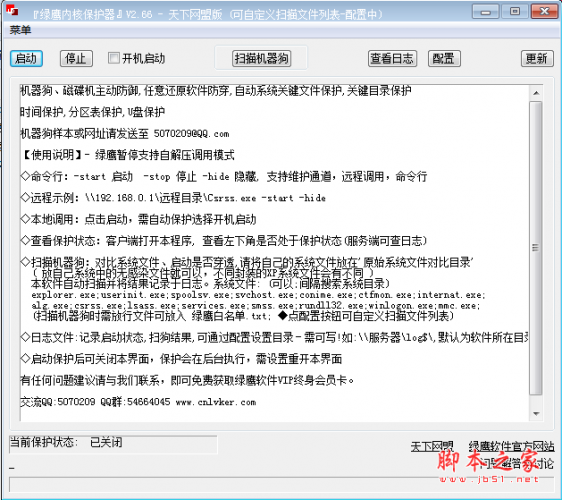This screenshot has height=500, width=562.
Task: Open the 天下网盟 link
Action: pyautogui.click(x=432, y=446)
